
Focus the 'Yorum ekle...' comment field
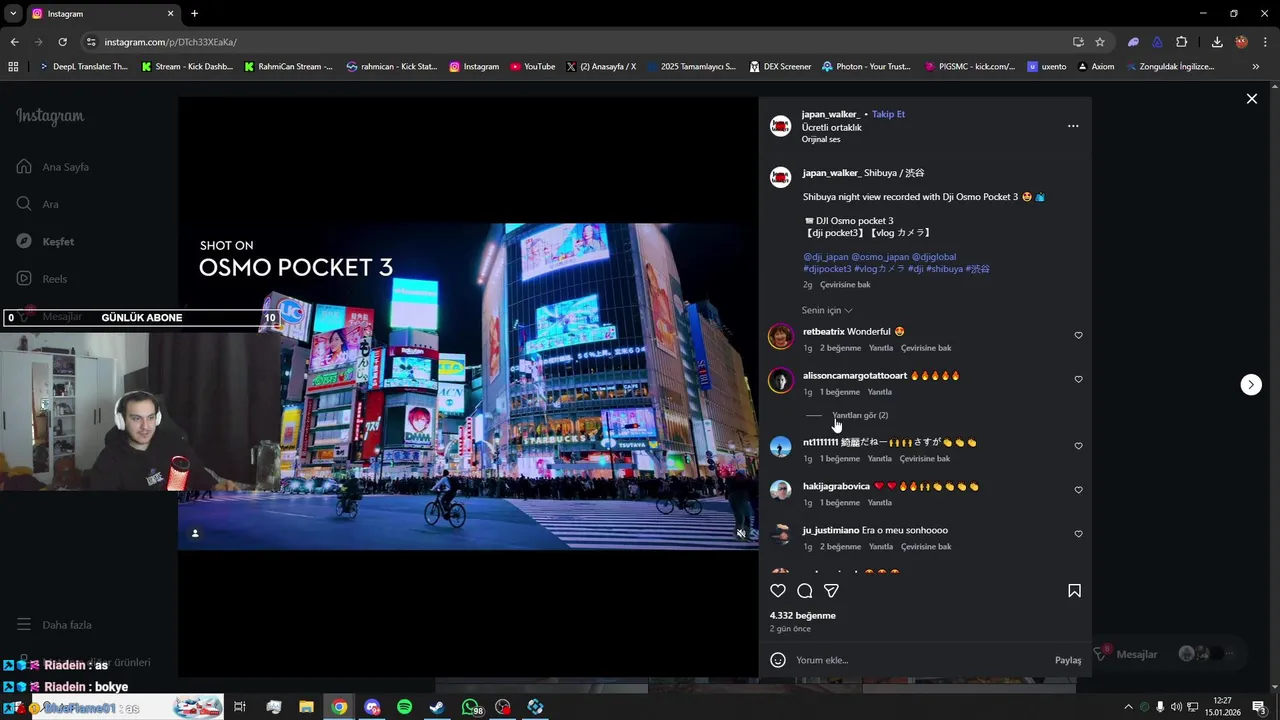(920, 660)
